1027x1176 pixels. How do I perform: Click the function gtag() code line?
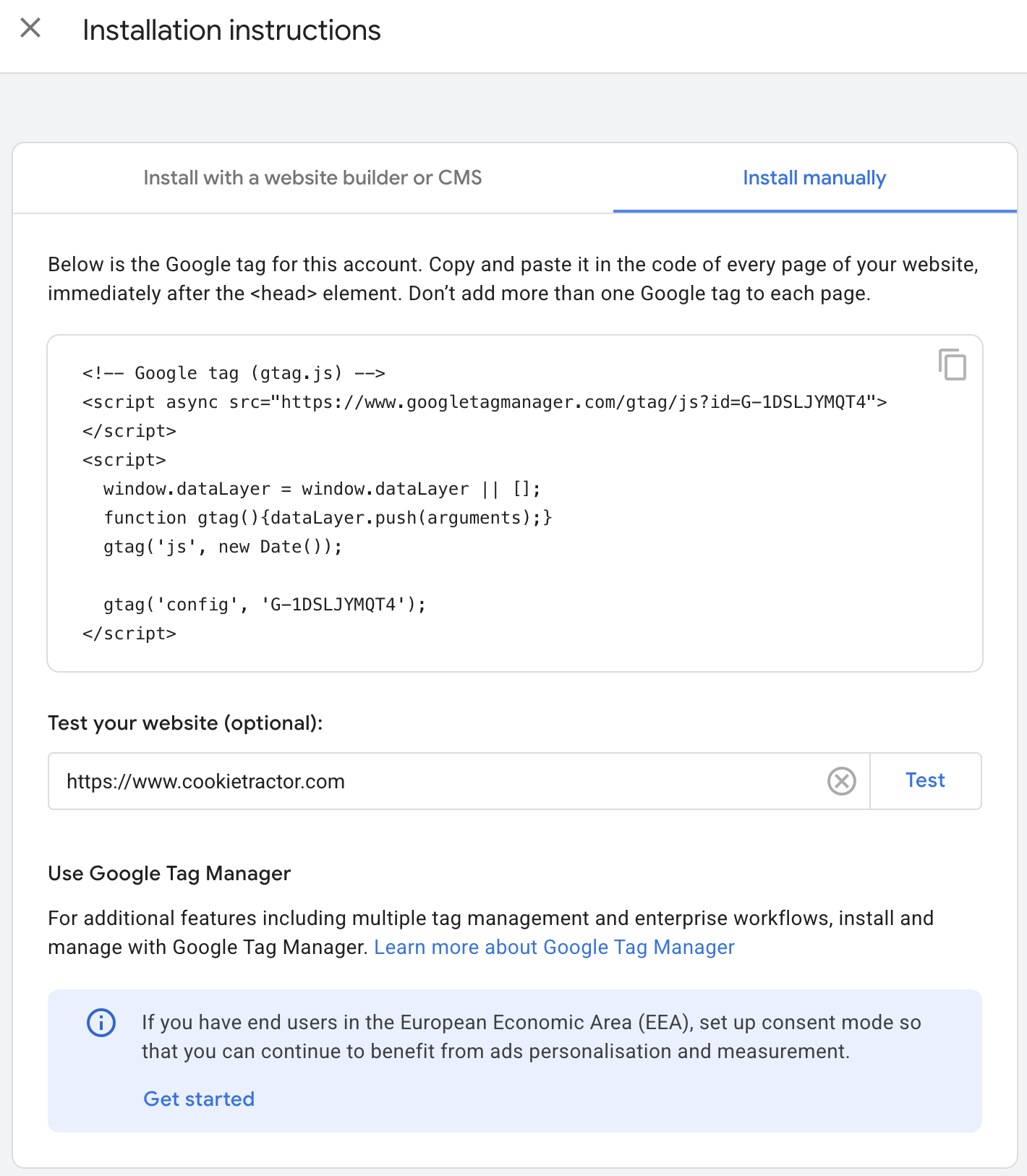[328, 518]
